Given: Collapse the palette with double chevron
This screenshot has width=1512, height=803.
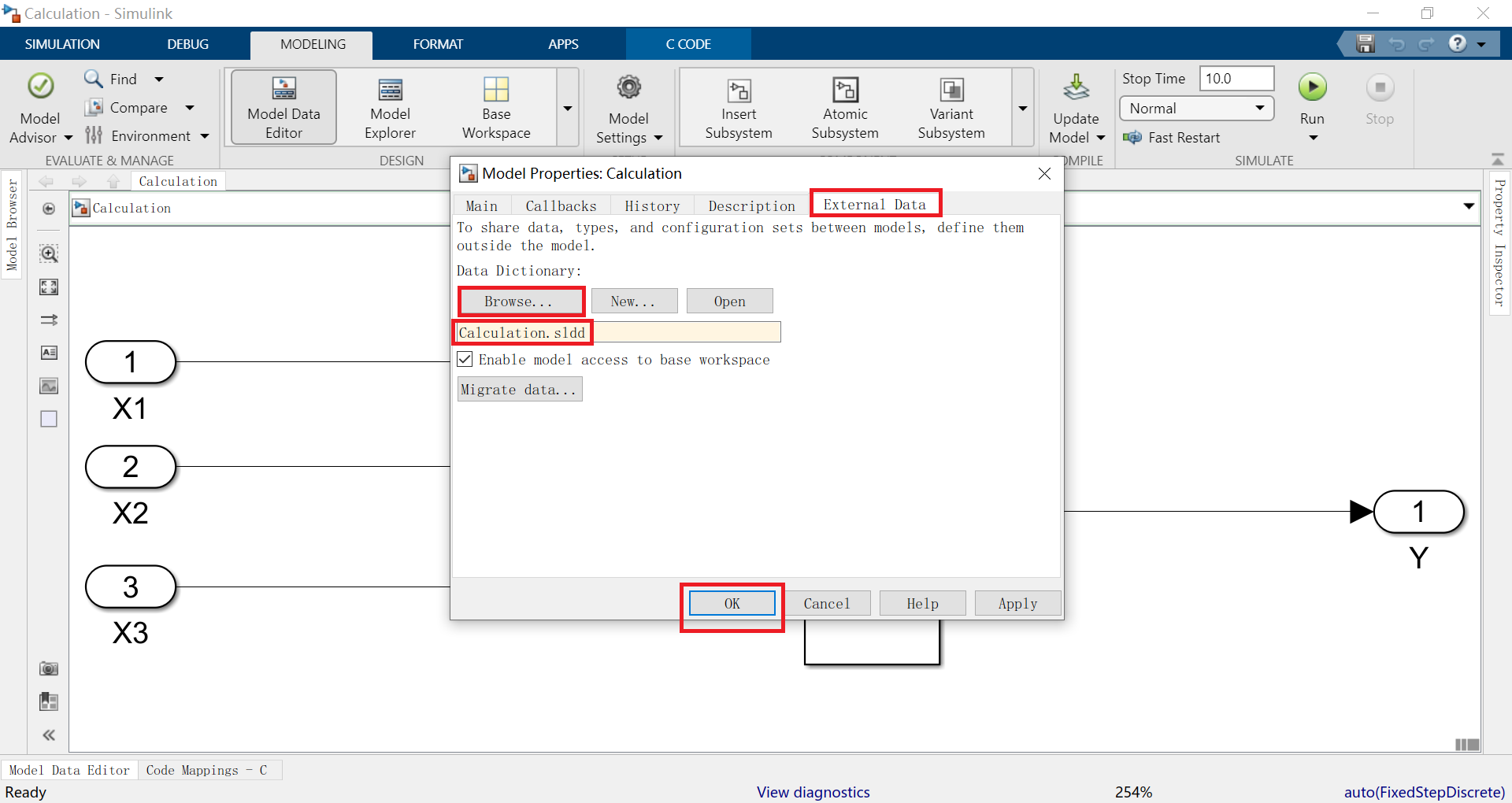Looking at the screenshot, I should [49, 735].
